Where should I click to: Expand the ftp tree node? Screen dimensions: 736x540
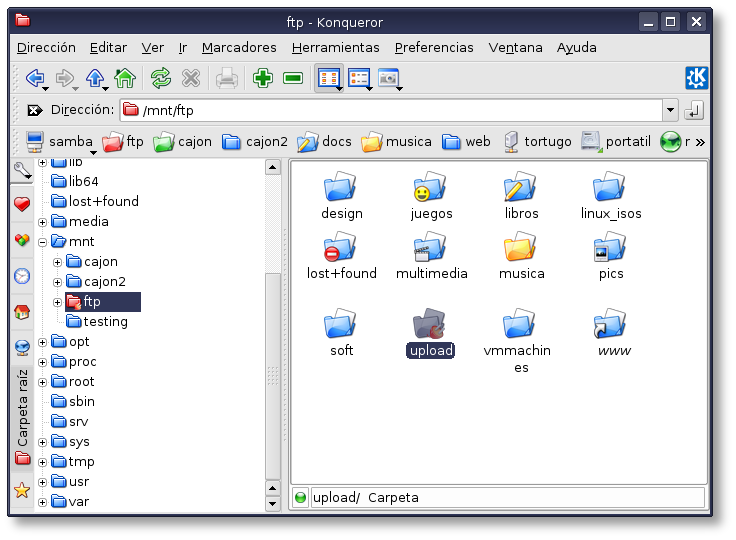pos(58,302)
